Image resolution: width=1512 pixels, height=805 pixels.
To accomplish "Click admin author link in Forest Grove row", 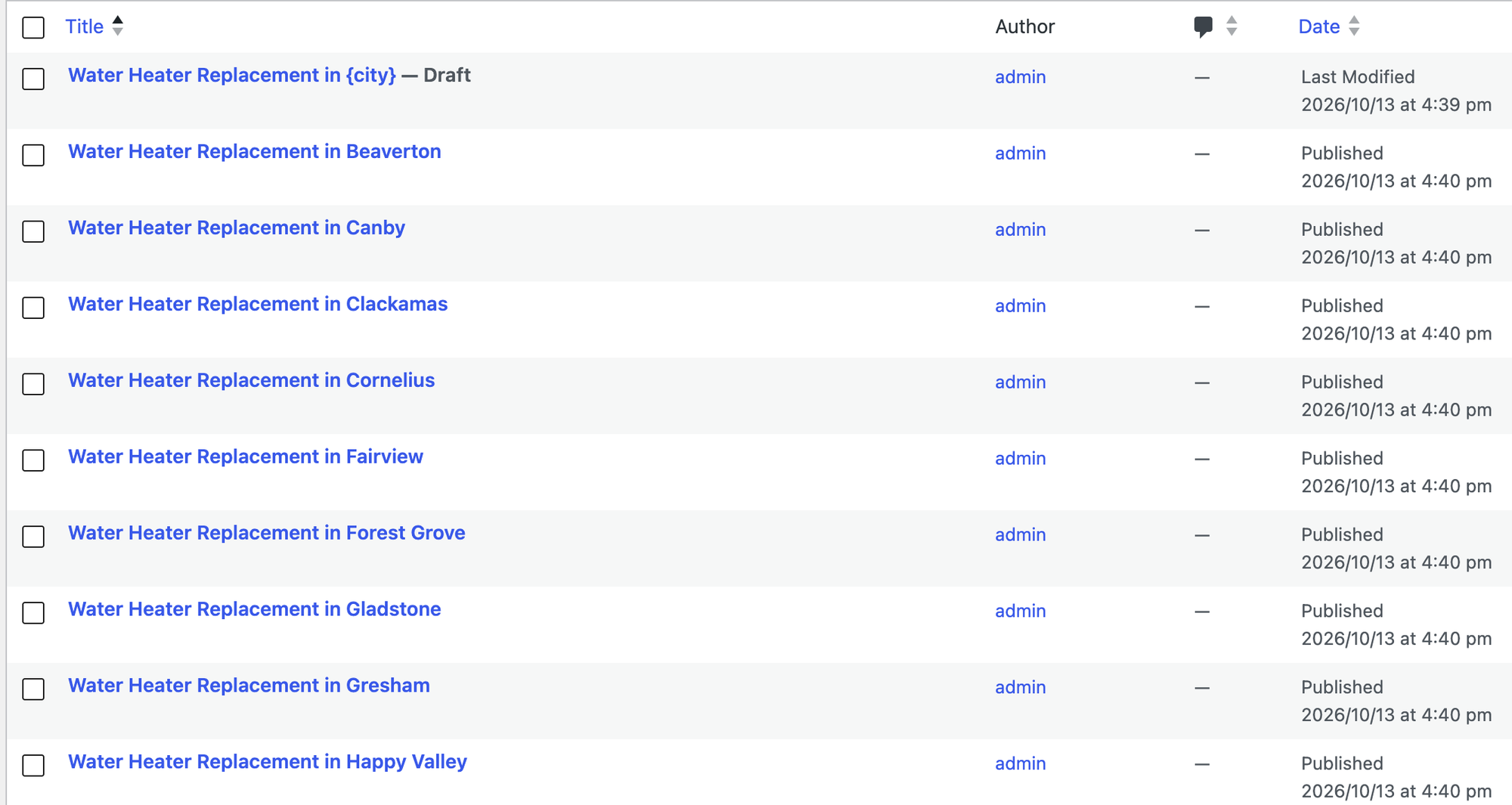I will tap(1020, 535).
